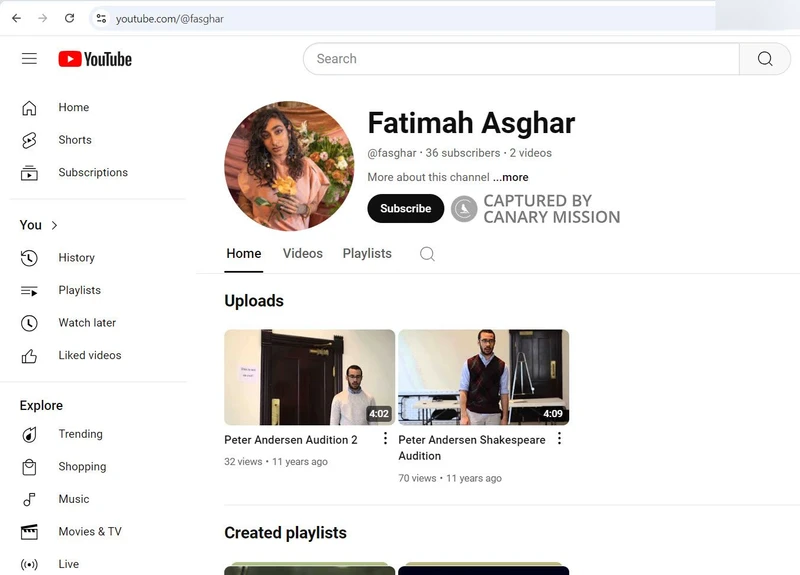The width and height of the screenshot is (800, 575).
Task: Click the channel profile picture
Action: [x=289, y=166]
